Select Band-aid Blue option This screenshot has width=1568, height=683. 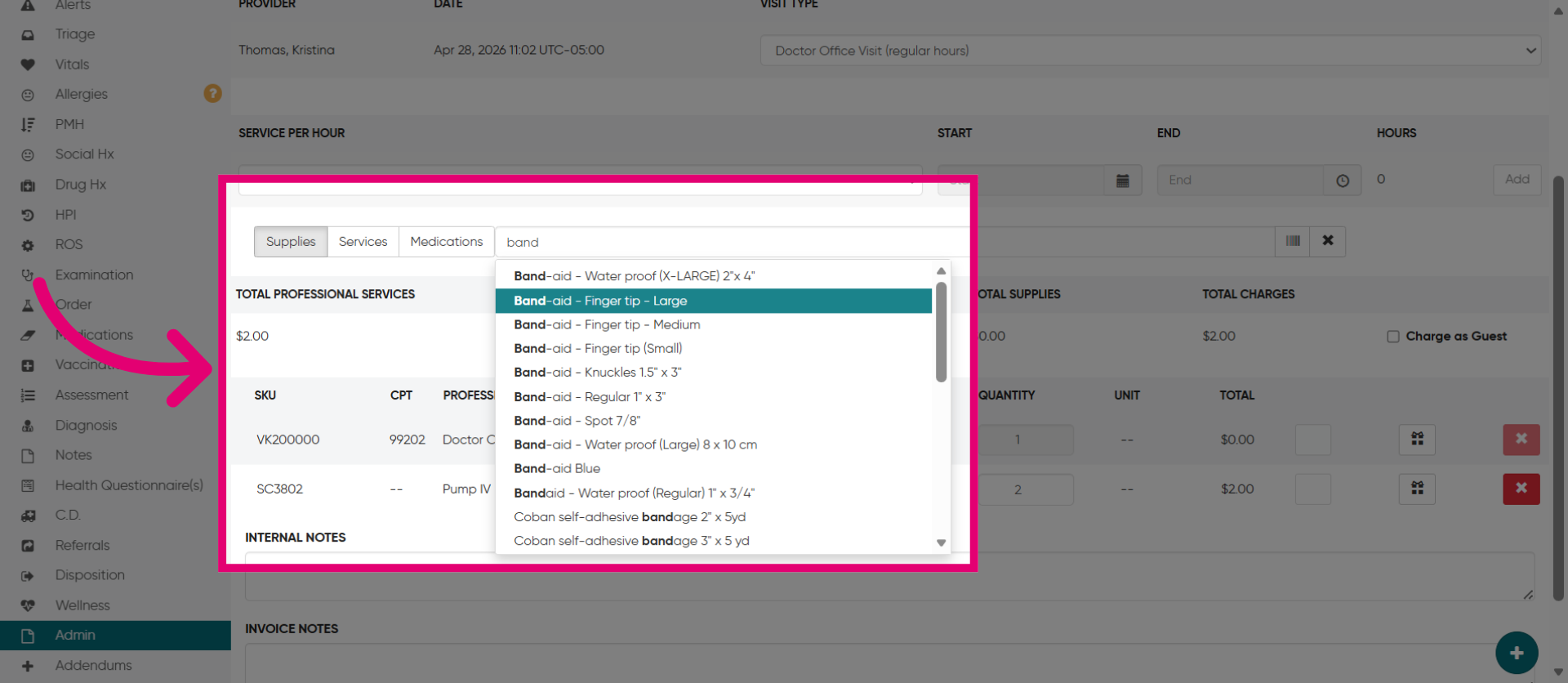(x=714, y=468)
